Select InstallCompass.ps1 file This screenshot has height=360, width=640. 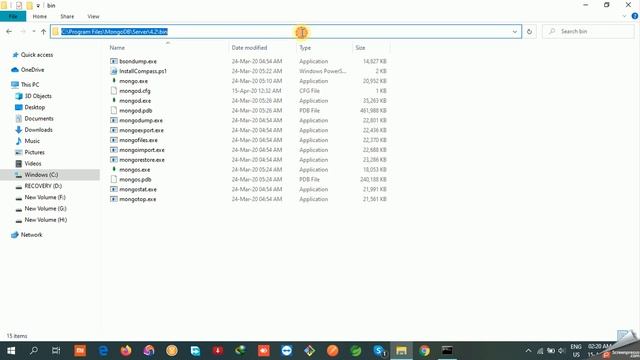point(143,71)
